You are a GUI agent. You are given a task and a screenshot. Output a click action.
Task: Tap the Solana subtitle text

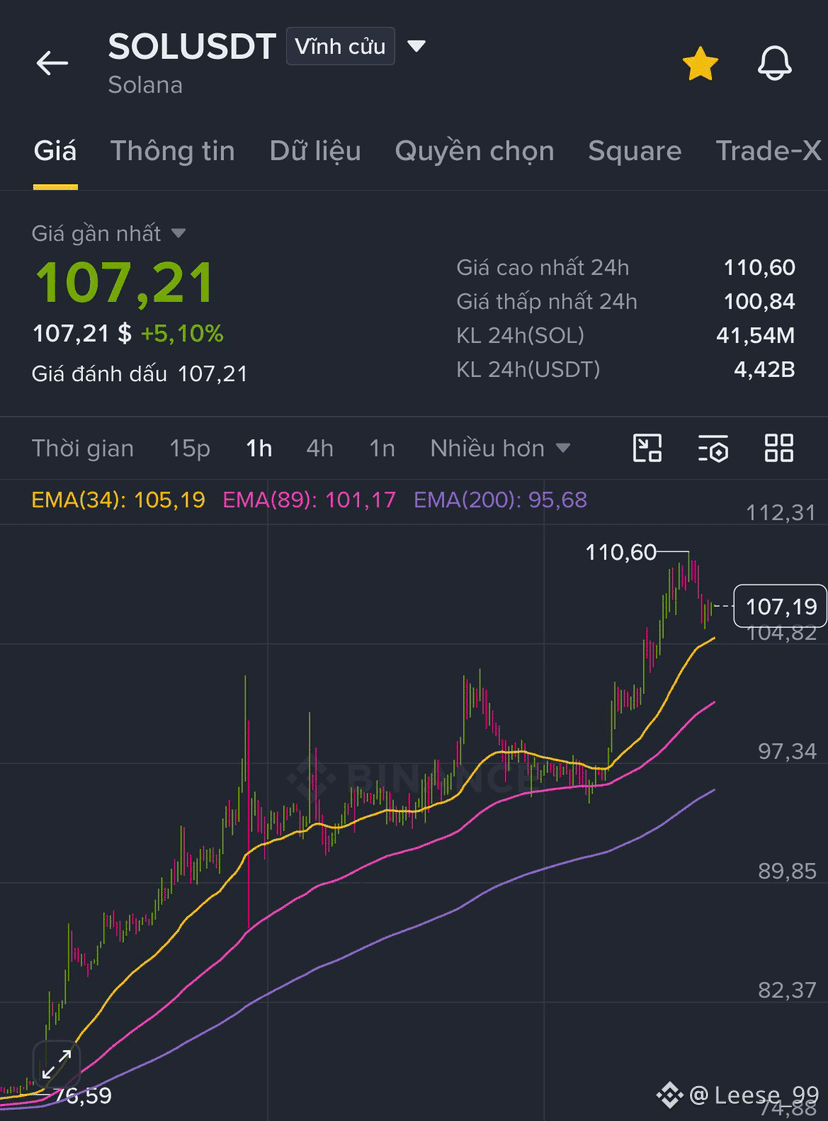[145, 85]
